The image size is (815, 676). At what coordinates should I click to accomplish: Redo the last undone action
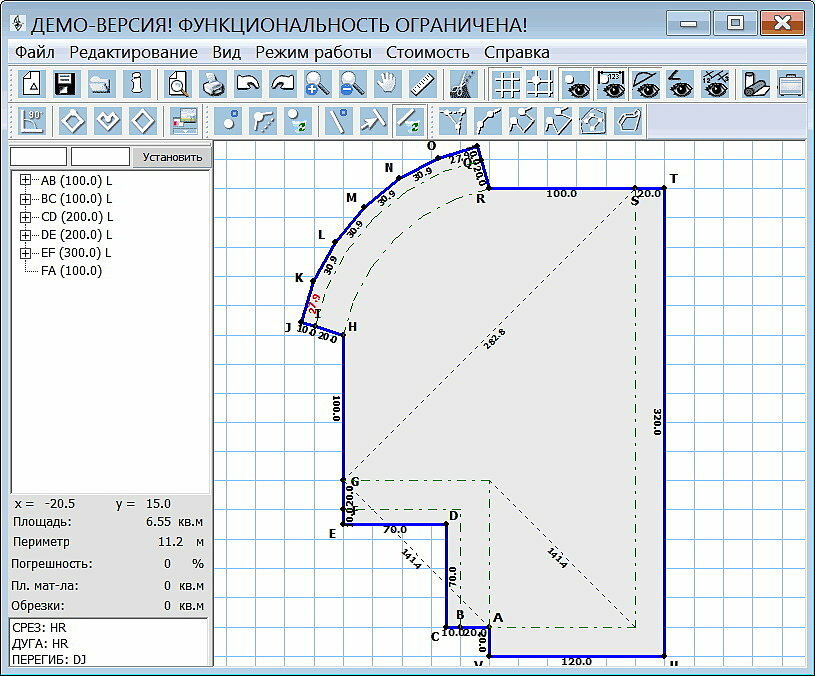[x=283, y=84]
